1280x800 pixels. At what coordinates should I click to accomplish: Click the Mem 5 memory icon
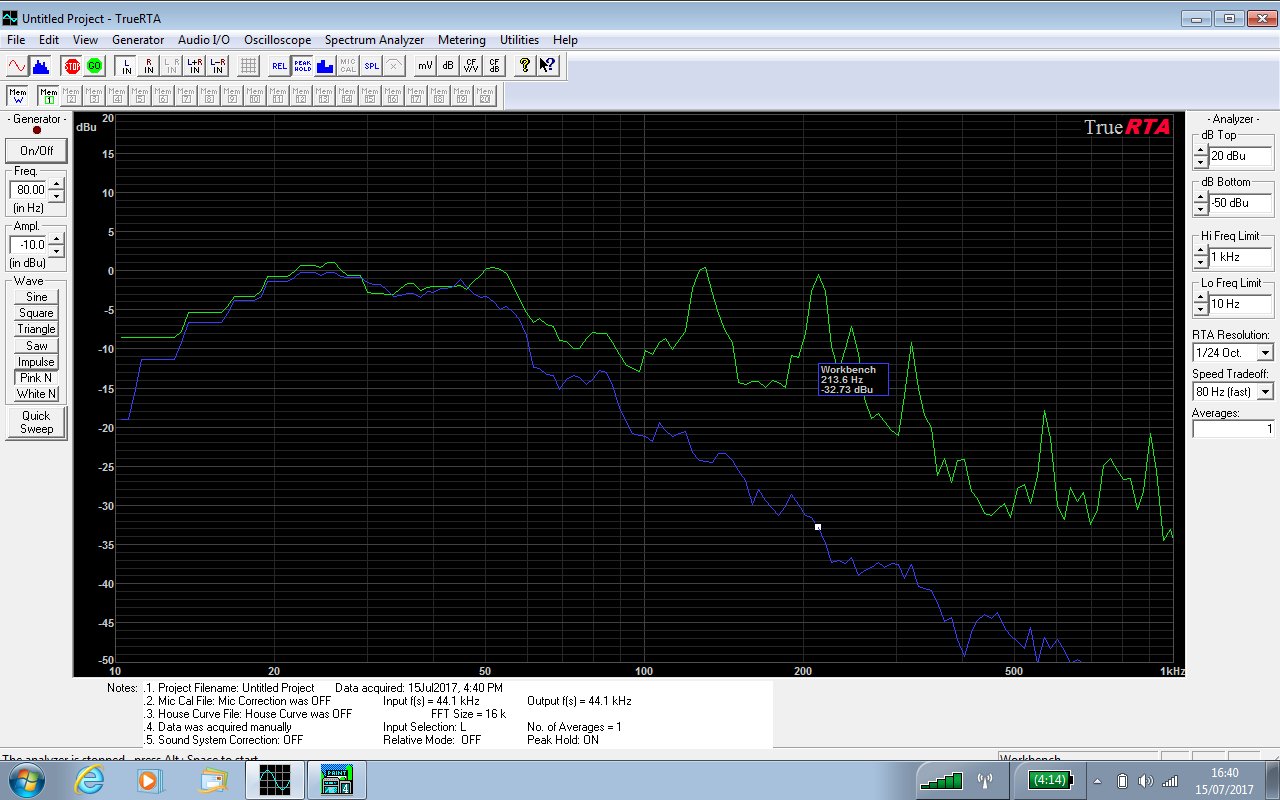[140, 96]
